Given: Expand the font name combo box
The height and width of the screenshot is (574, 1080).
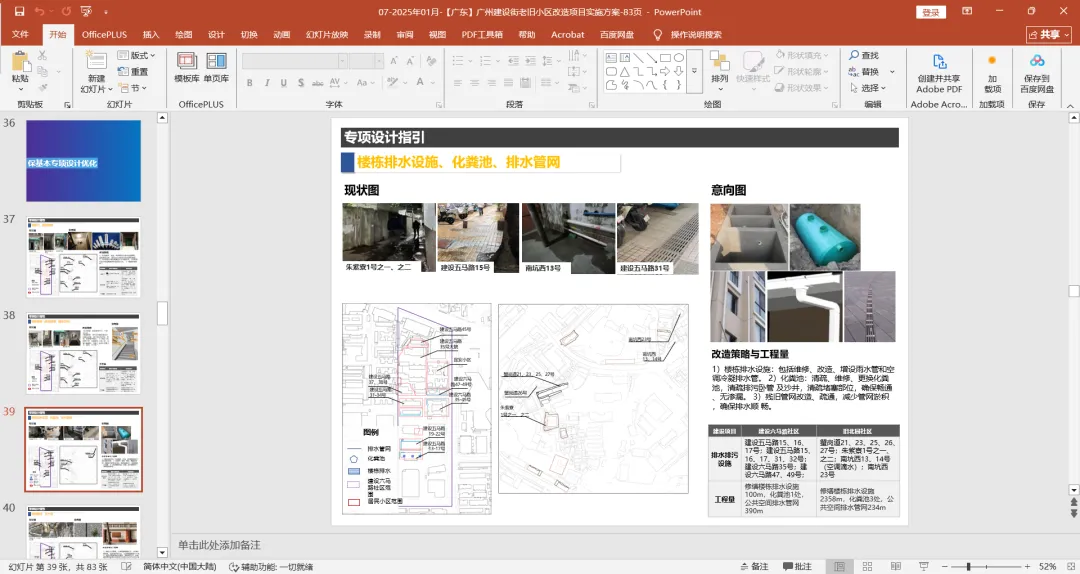Looking at the screenshot, I should [x=342, y=61].
